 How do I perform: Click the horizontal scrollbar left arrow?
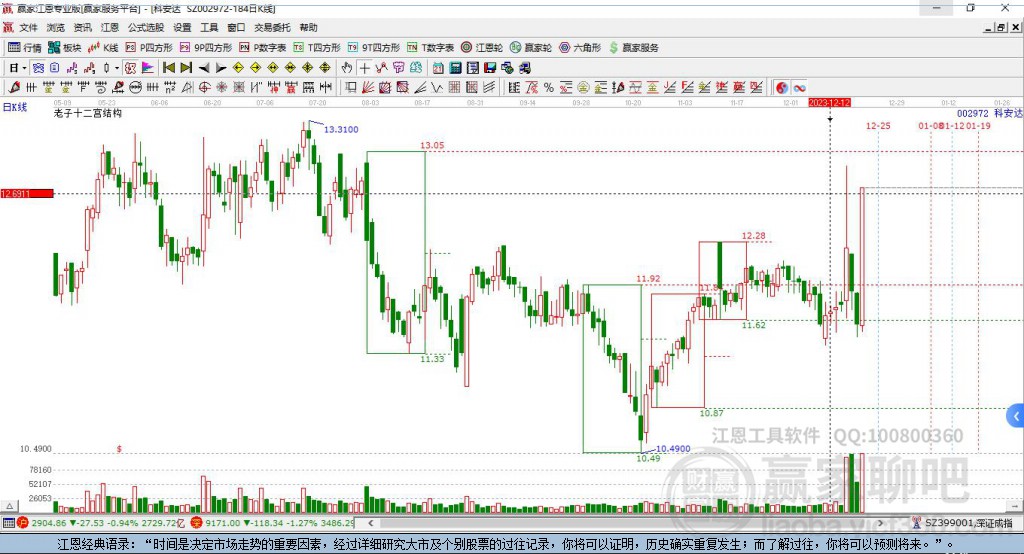click(370, 523)
